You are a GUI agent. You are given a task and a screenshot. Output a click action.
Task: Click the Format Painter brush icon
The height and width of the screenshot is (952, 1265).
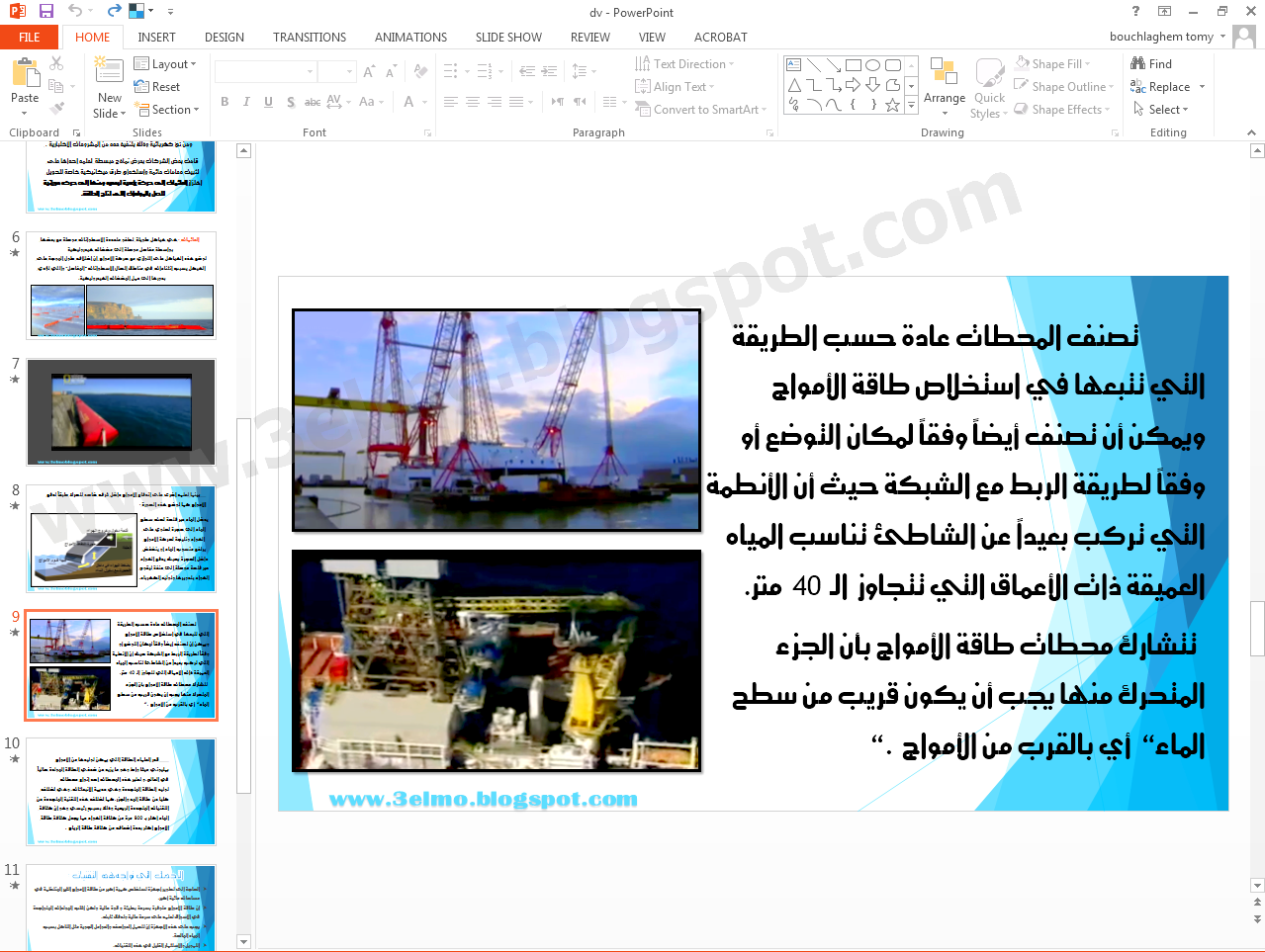point(56,108)
